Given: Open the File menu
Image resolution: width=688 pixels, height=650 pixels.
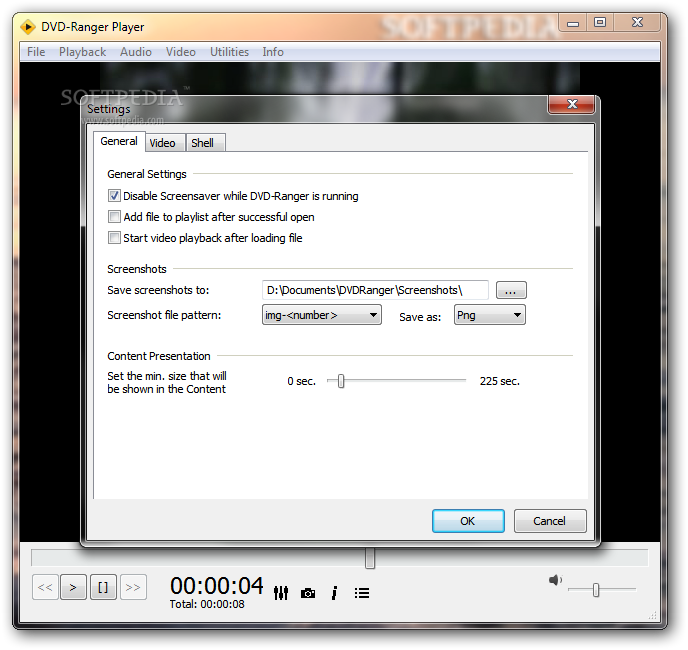Looking at the screenshot, I should [36, 52].
